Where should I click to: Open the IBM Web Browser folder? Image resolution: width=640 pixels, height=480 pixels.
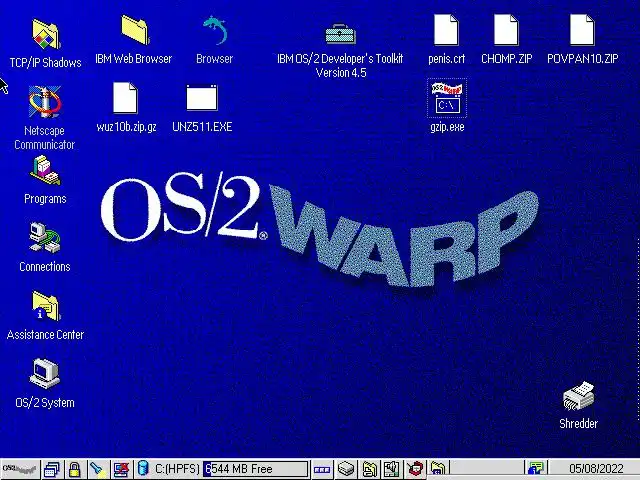135,30
